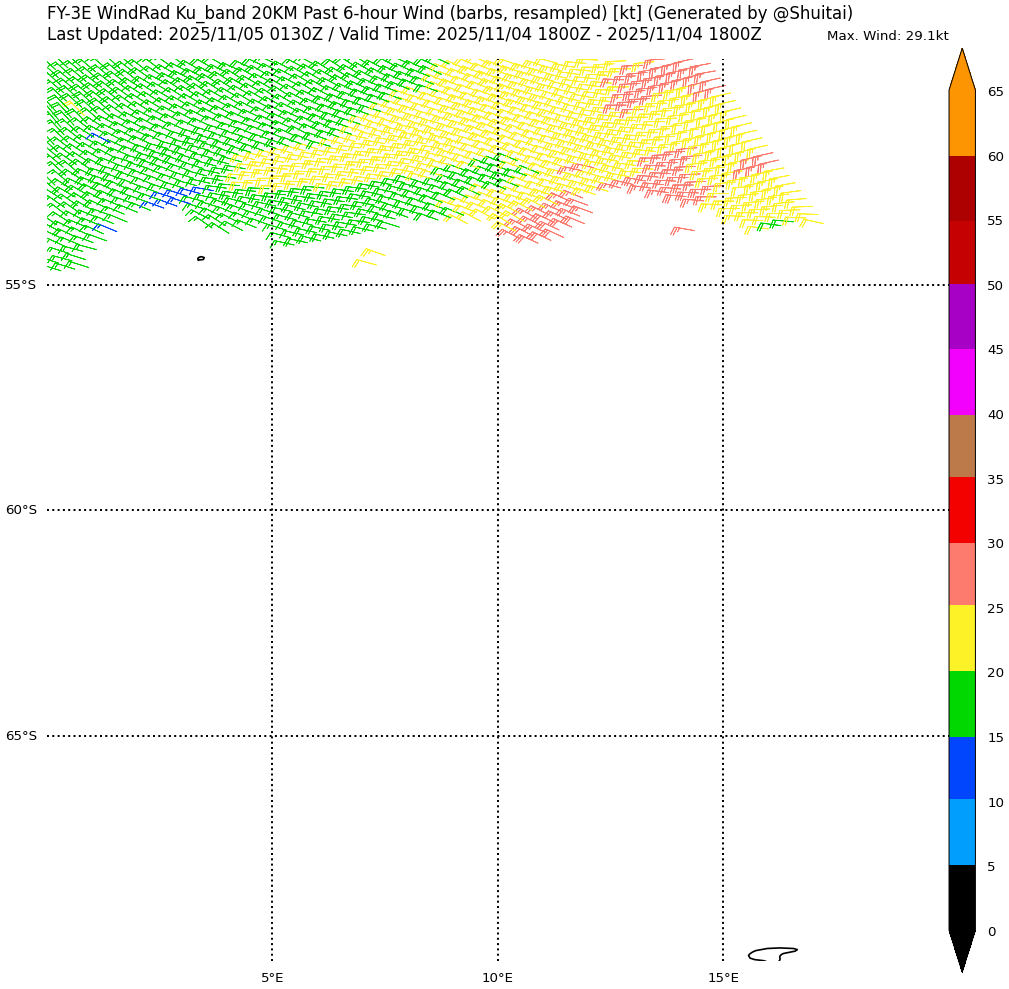Click the orange 60–65 kt colorbar segment
1009x989 pixels.
pos(961,124)
